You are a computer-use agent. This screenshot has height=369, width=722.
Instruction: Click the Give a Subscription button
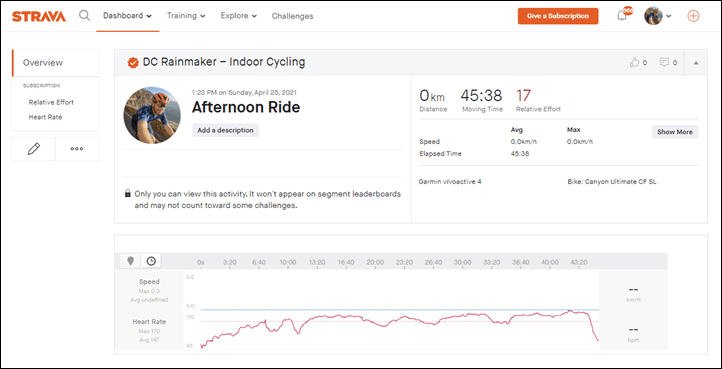click(x=558, y=16)
